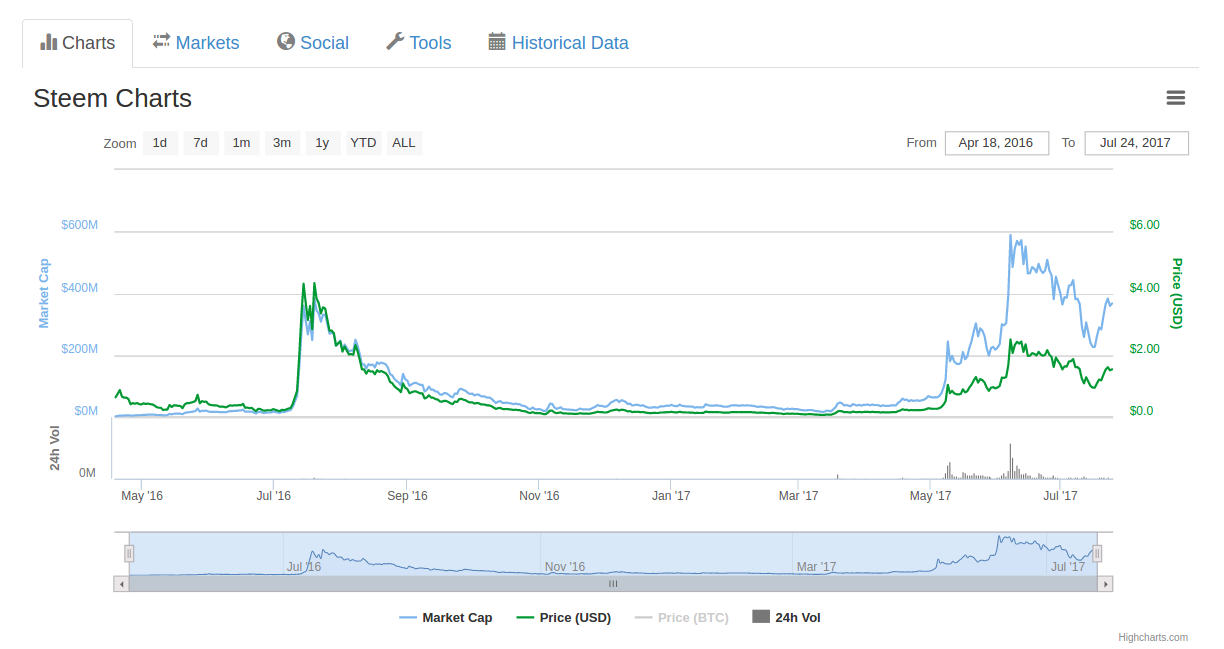
Task: Click the Price (USD) axis title
Action: pyautogui.click(x=1177, y=293)
